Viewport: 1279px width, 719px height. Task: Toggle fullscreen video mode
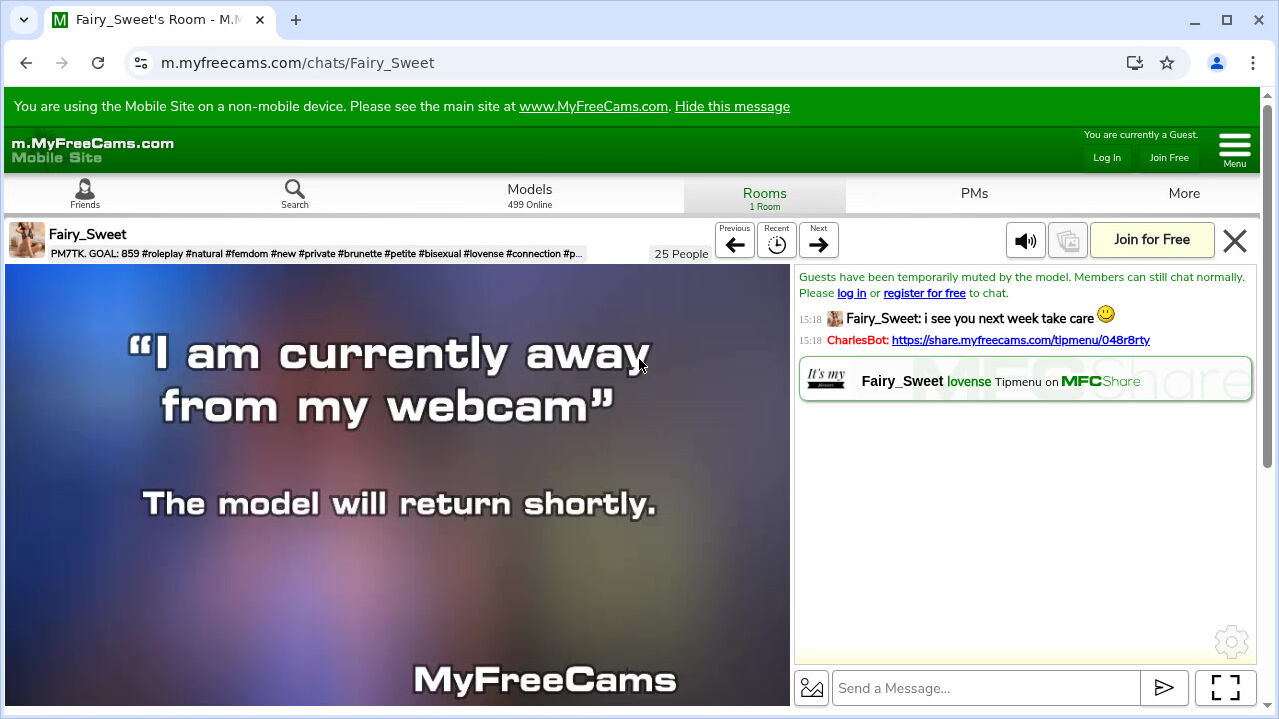1225,688
